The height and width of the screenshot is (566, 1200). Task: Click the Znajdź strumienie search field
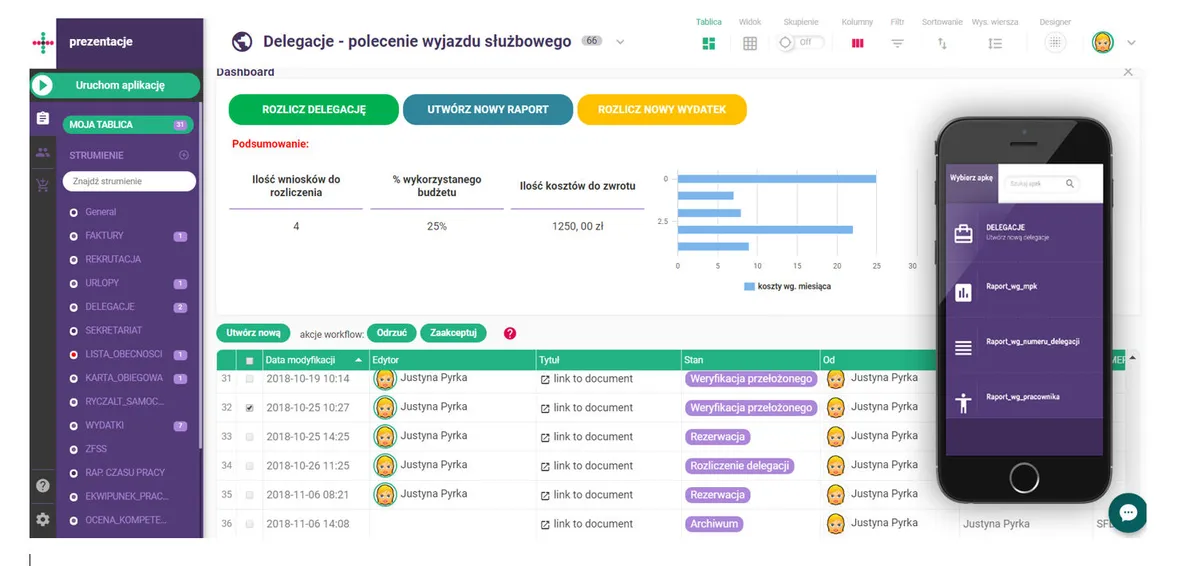click(x=129, y=181)
